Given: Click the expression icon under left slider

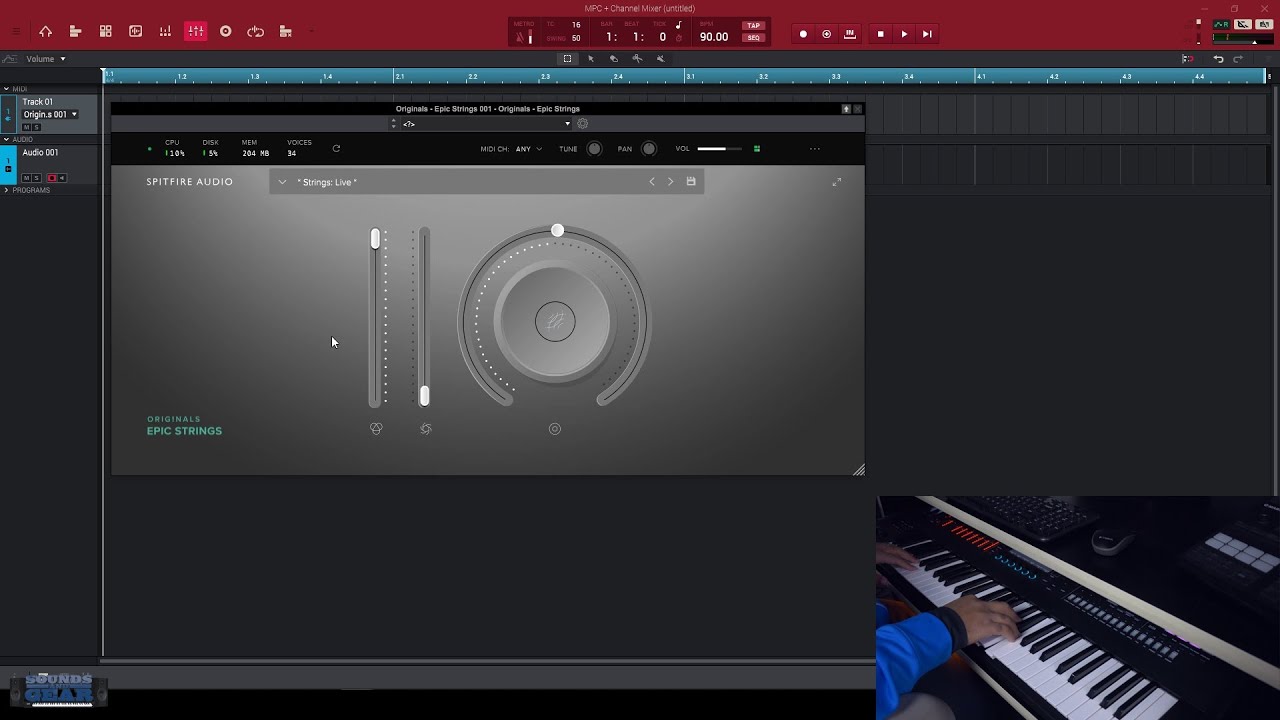Looking at the screenshot, I should tap(376, 429).
